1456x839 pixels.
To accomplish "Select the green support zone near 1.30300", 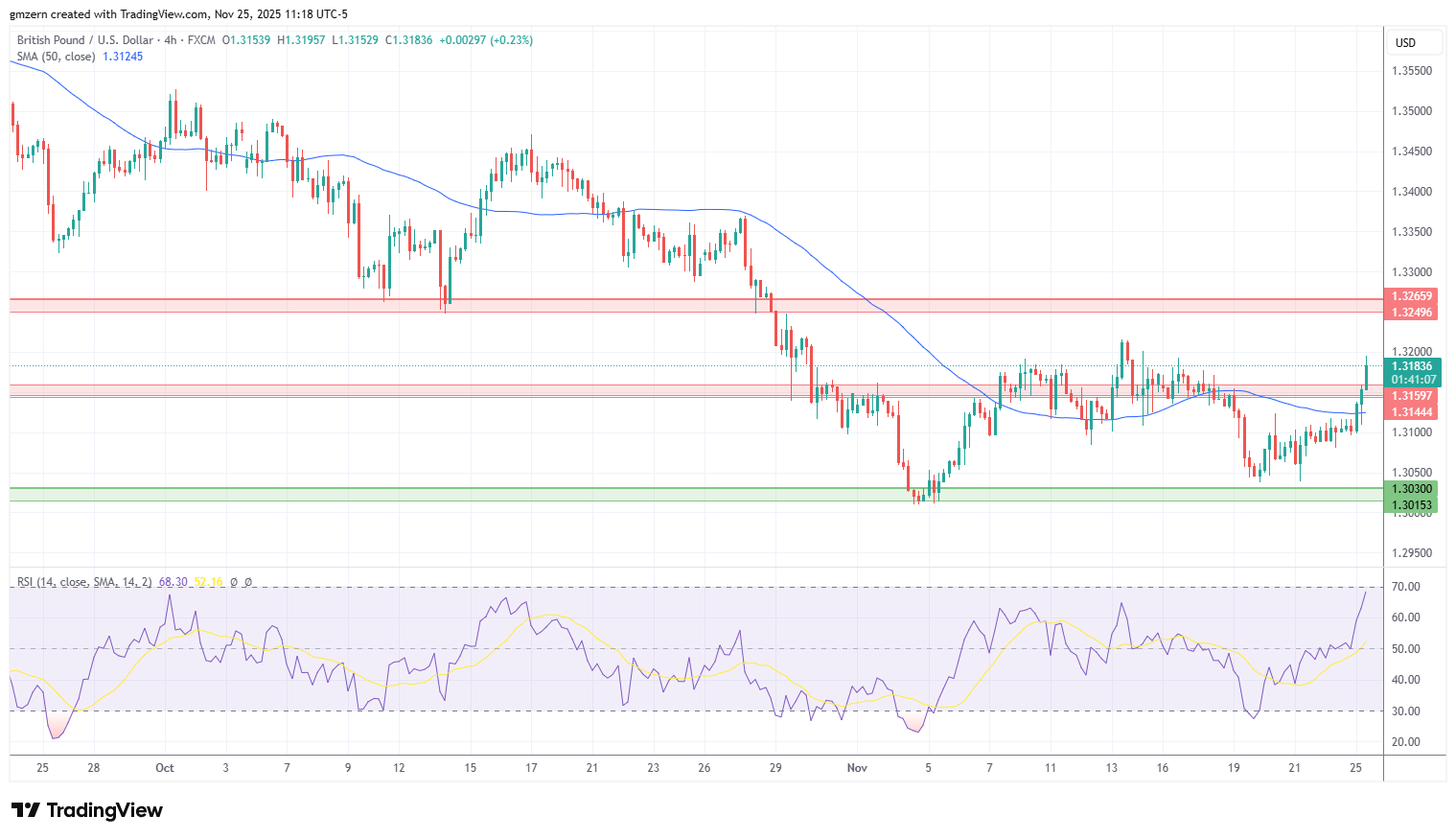I will pyautogui.click(x=697, y=494).
